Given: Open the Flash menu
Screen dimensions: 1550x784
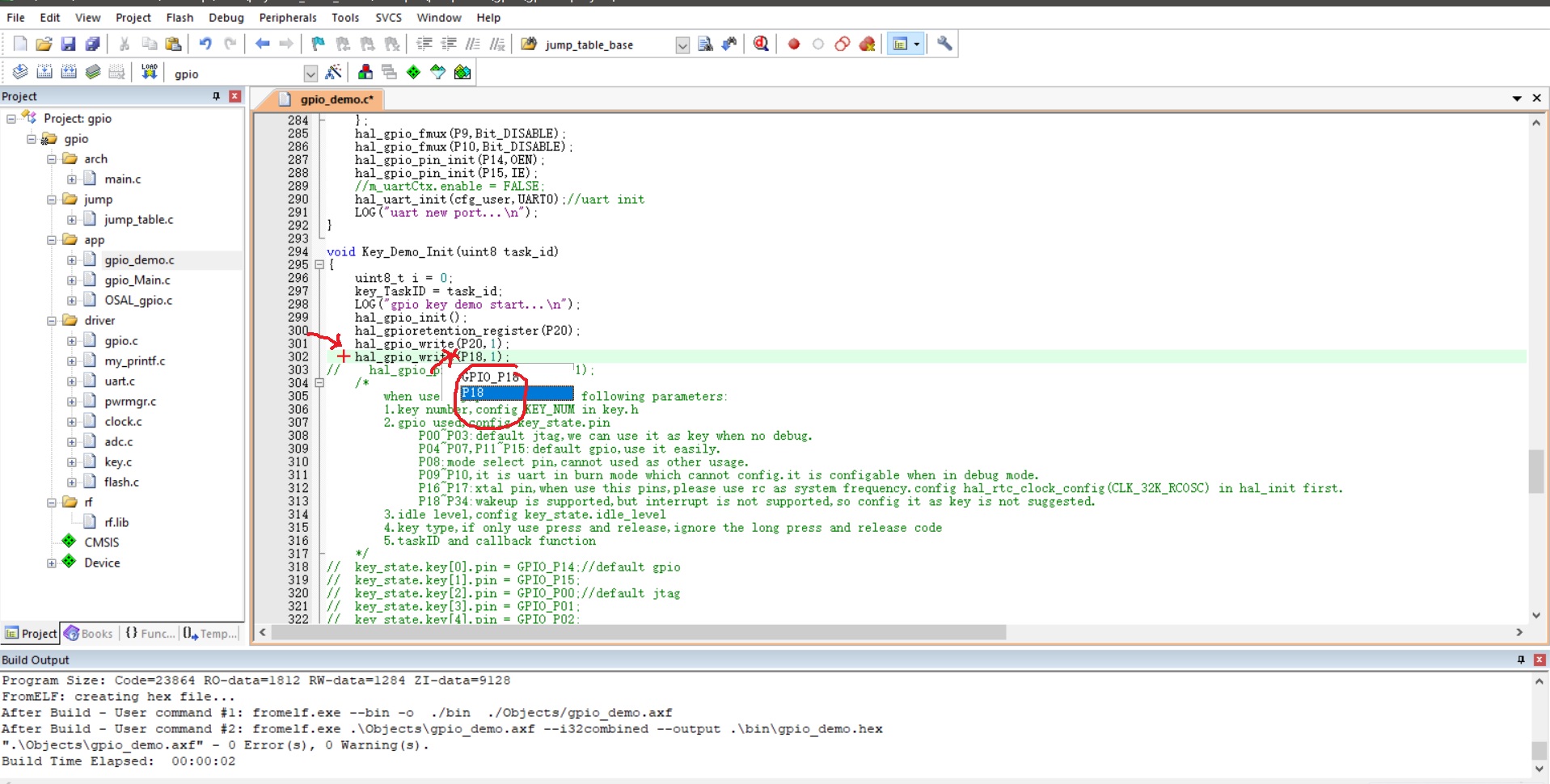Looking at the screenshot, I should (x=179, y=17).
